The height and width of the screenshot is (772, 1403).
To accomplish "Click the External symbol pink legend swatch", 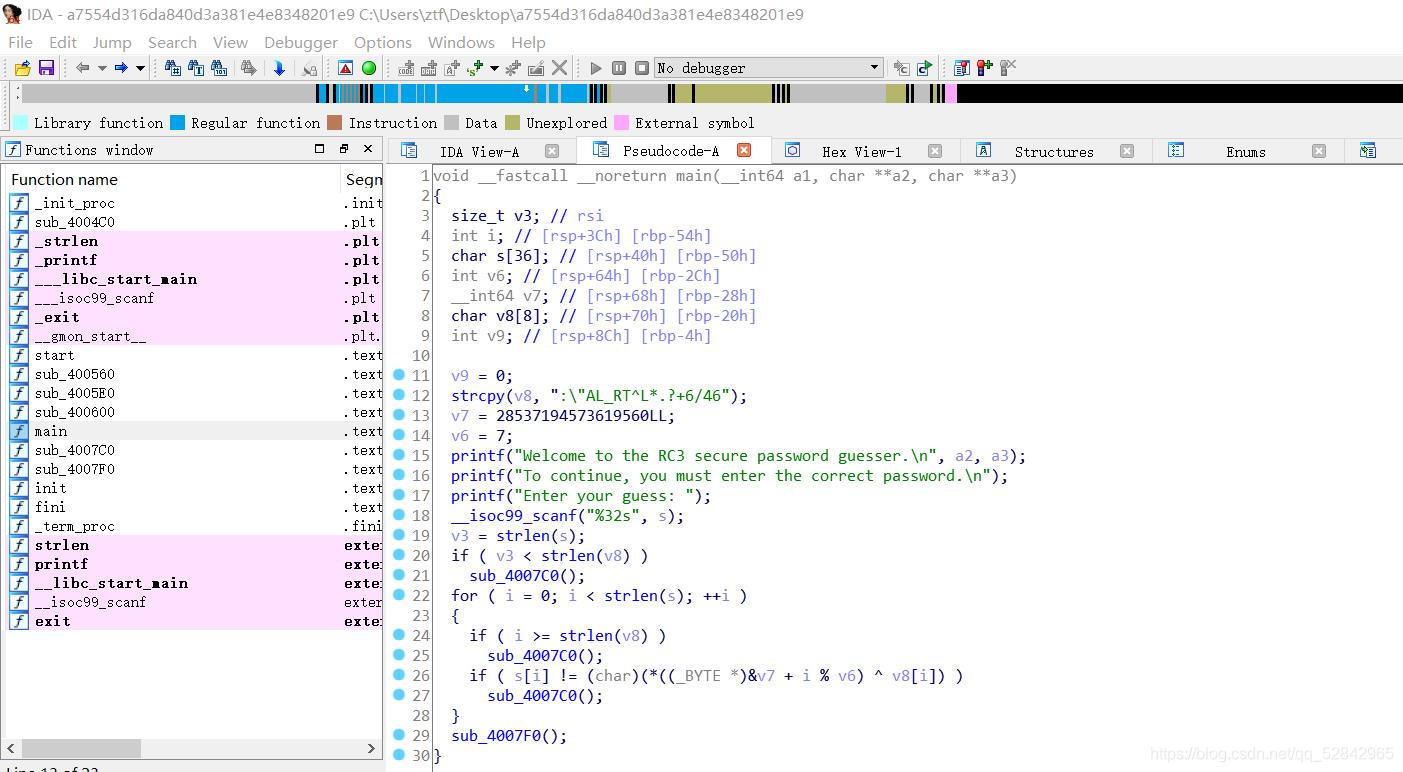I will click(621, 123).
